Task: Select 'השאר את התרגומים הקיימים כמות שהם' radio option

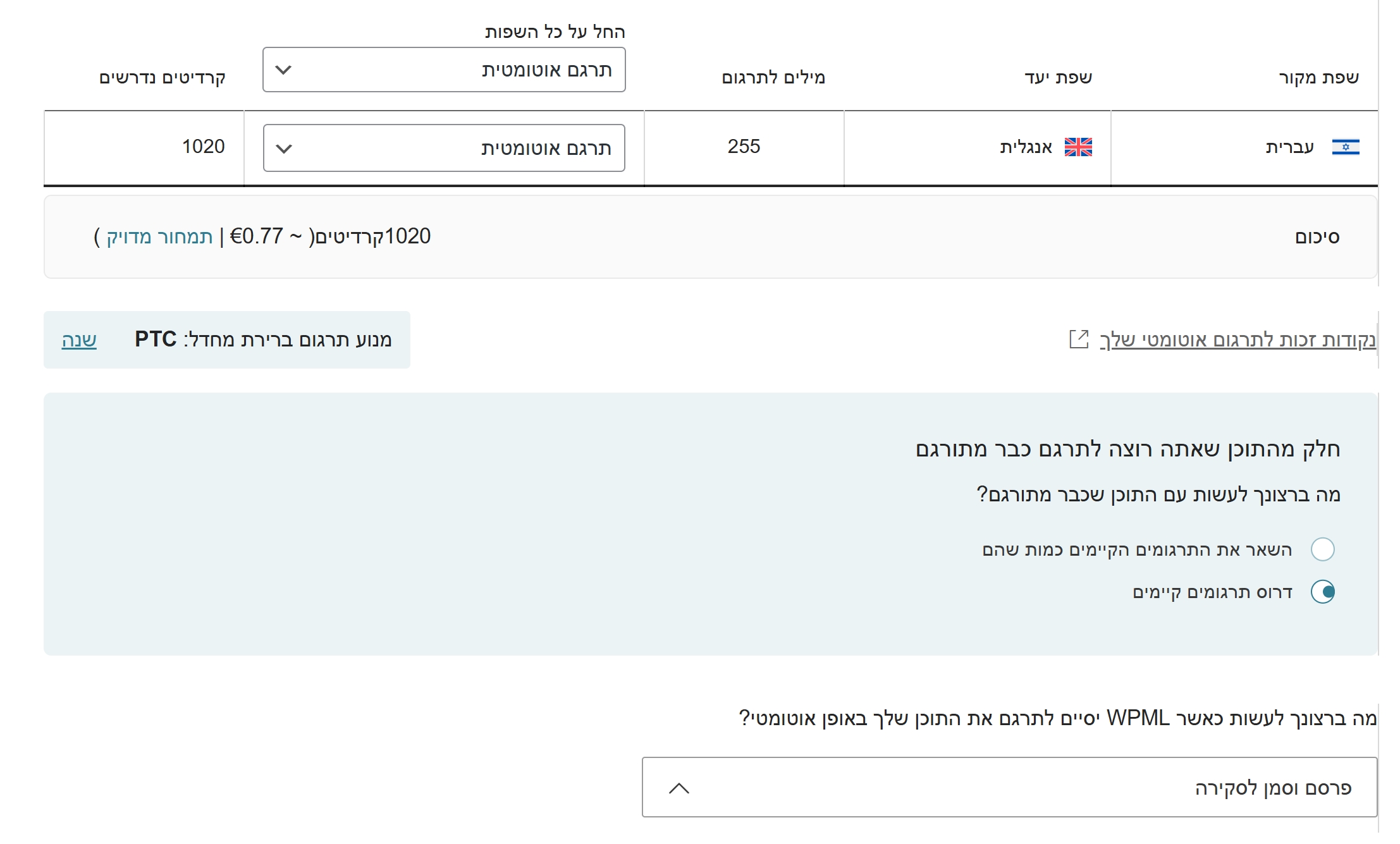Action: point(1322,549)
